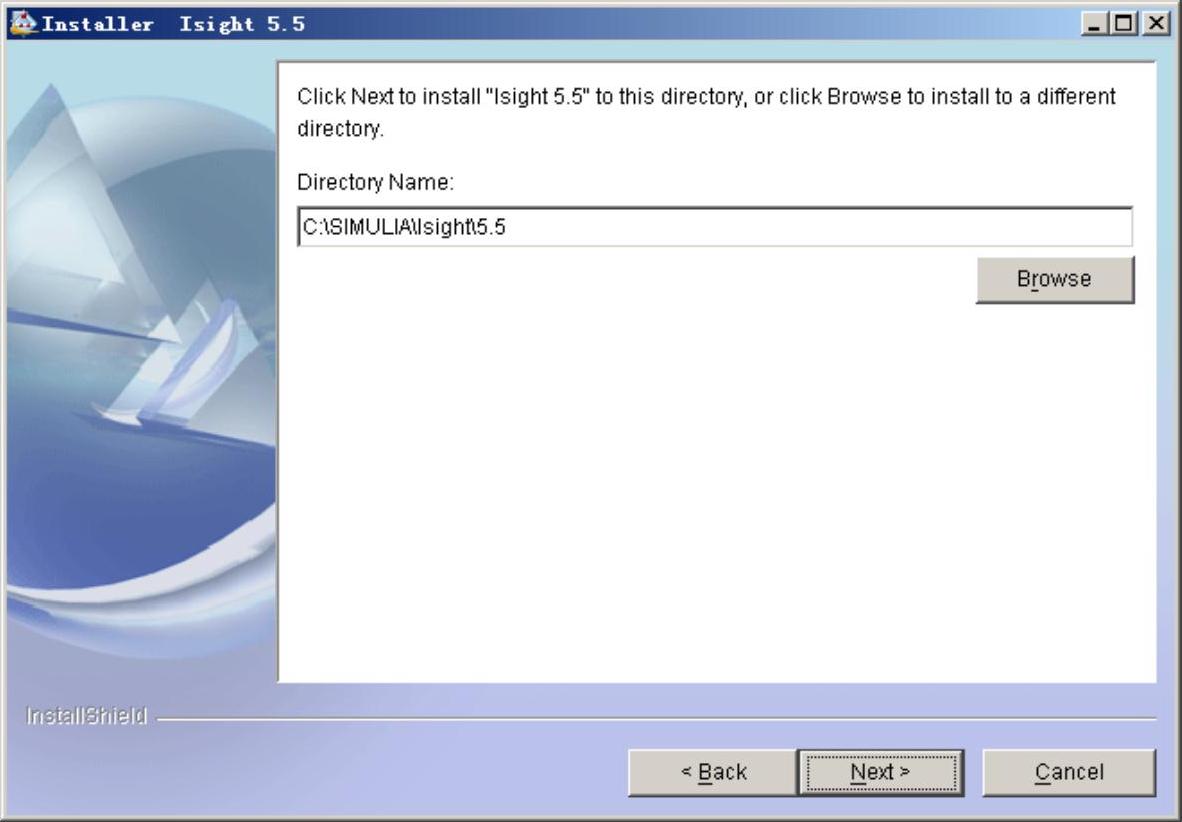Focus the Directory Name input field
This screenshot has width=1182, height=822.
click(715, 226)
